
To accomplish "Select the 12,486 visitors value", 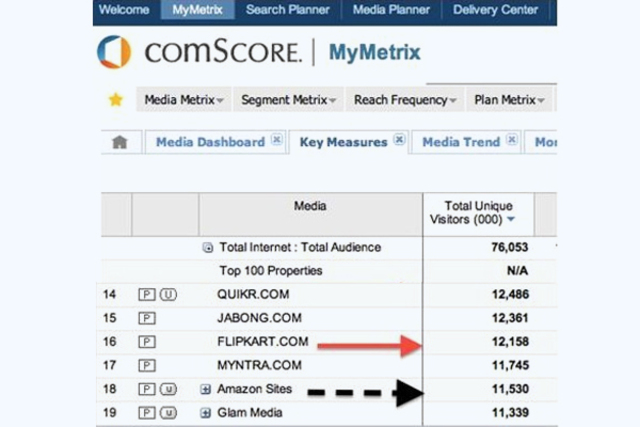I will pyautogui.click(x=510, y=294).
